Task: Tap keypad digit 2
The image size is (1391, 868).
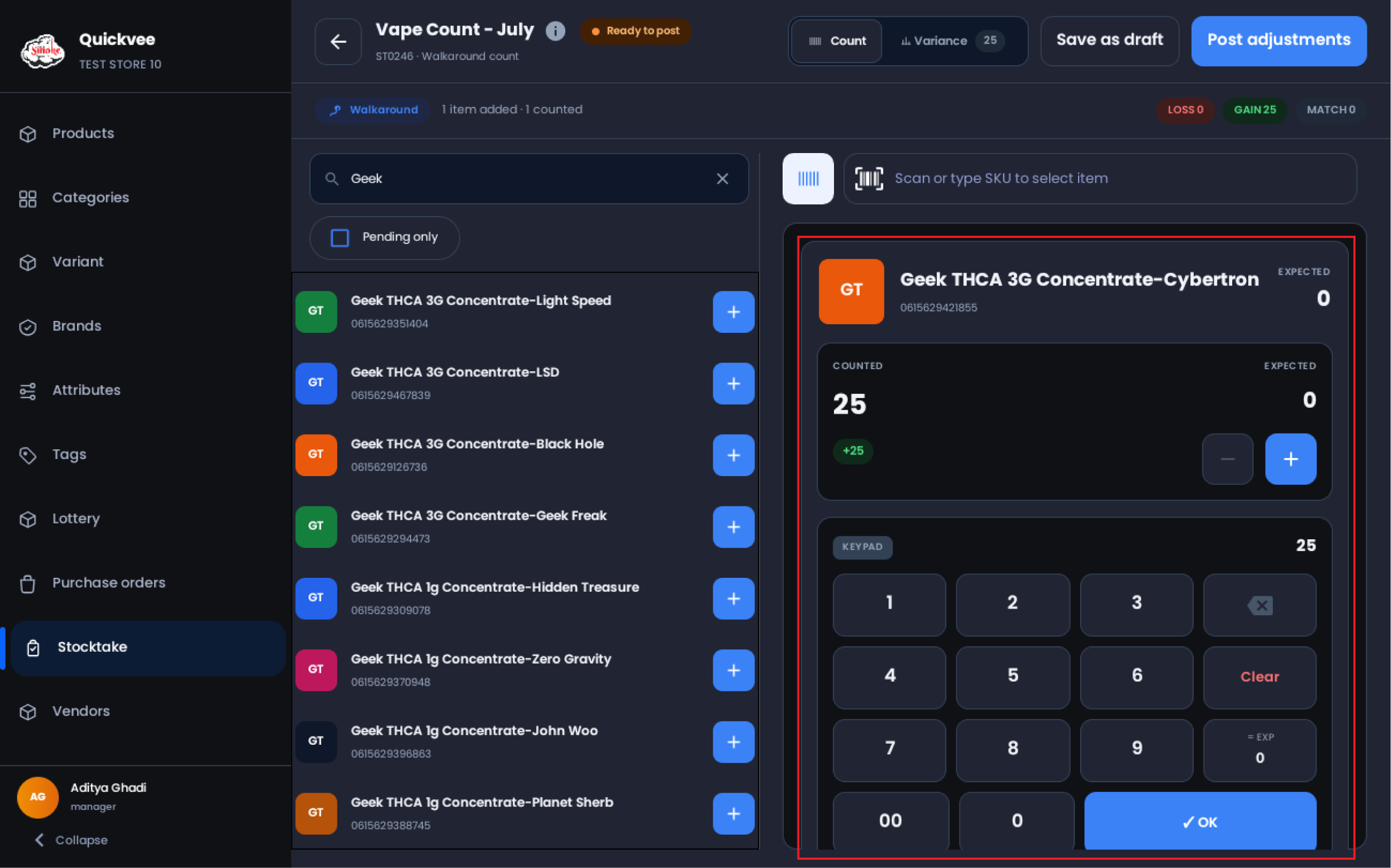Action: click(x=1012, y=605)
